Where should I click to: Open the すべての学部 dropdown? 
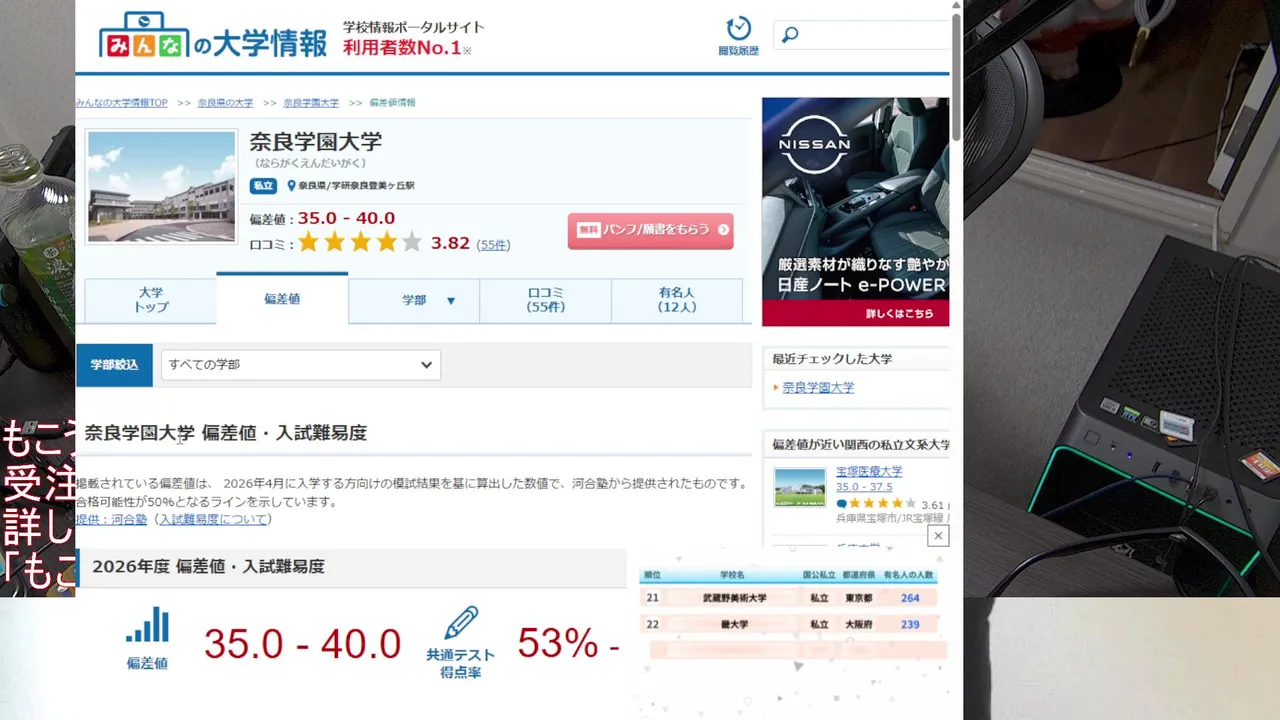301,365
